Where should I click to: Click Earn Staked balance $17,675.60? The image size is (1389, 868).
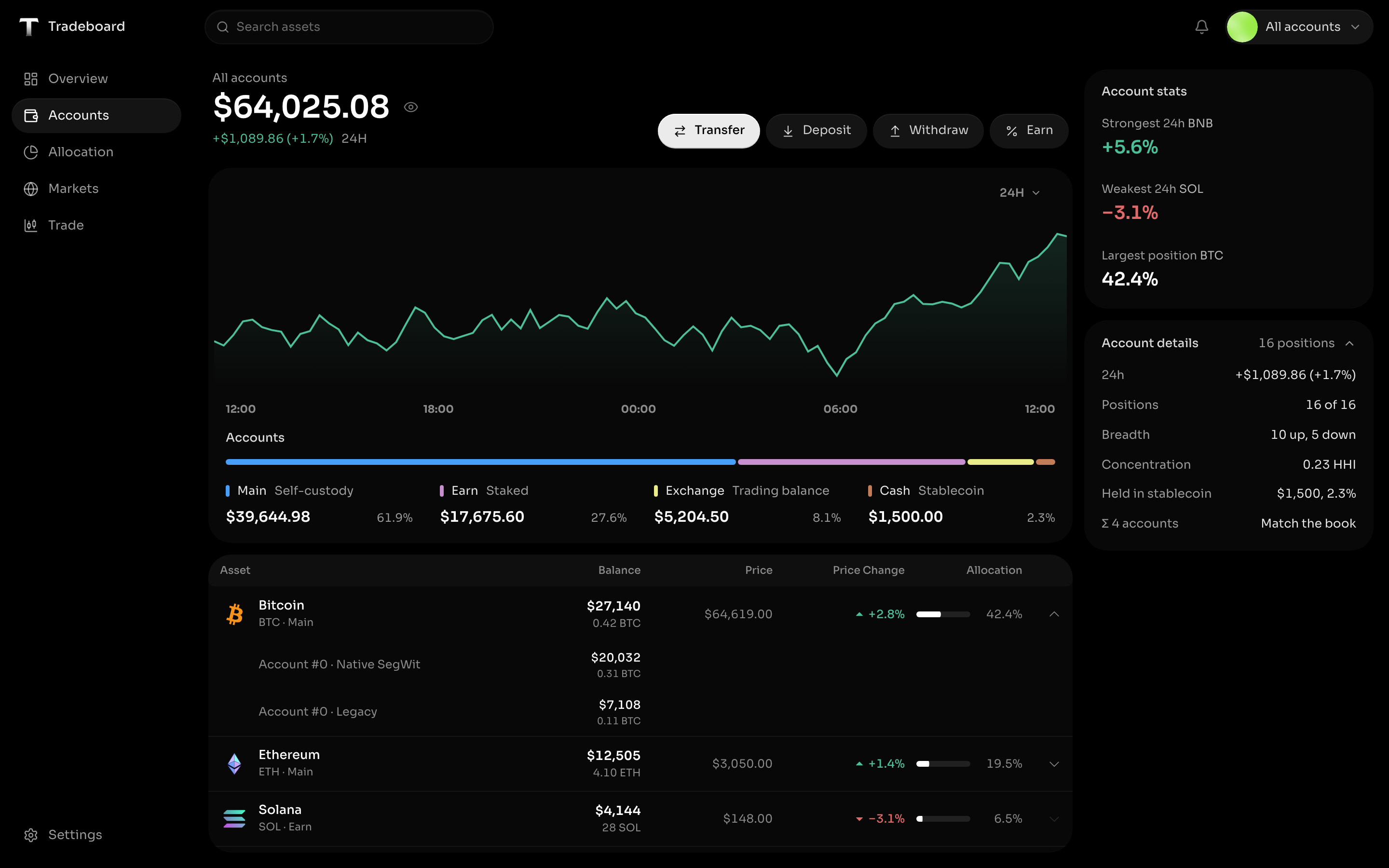[x=482, y=516]
